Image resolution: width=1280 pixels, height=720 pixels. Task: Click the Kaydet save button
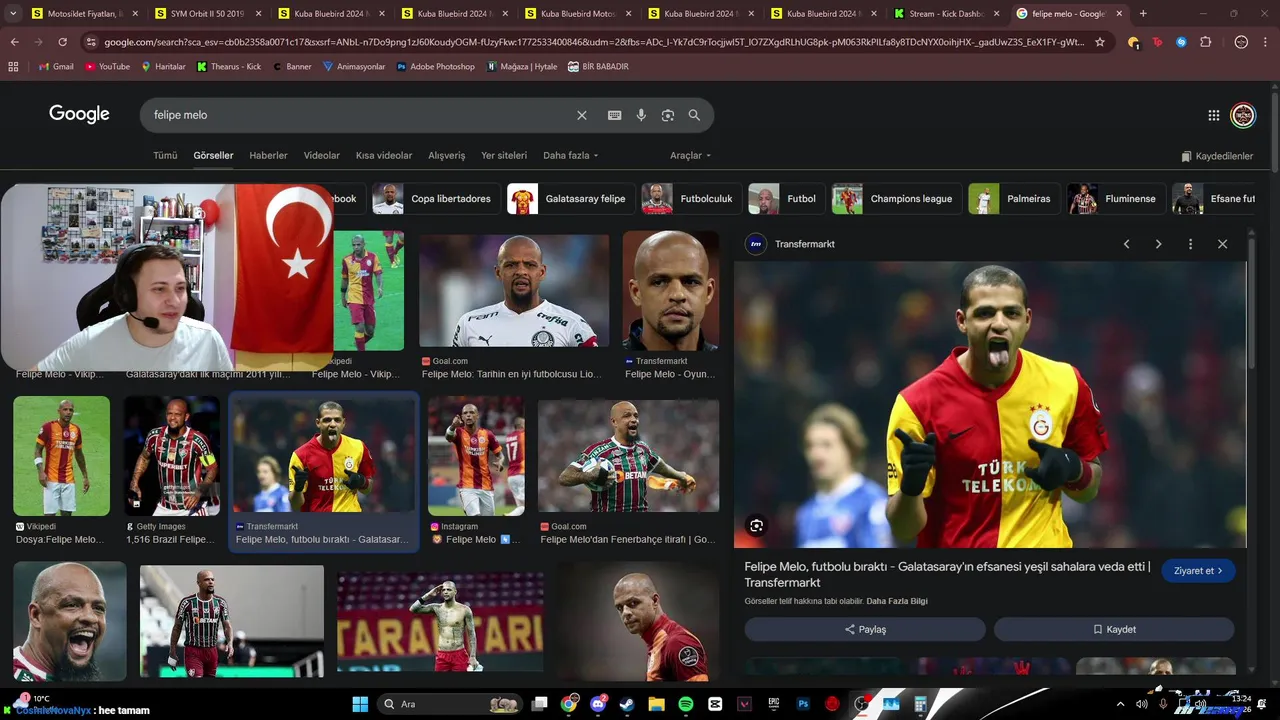pos(1114,630)
